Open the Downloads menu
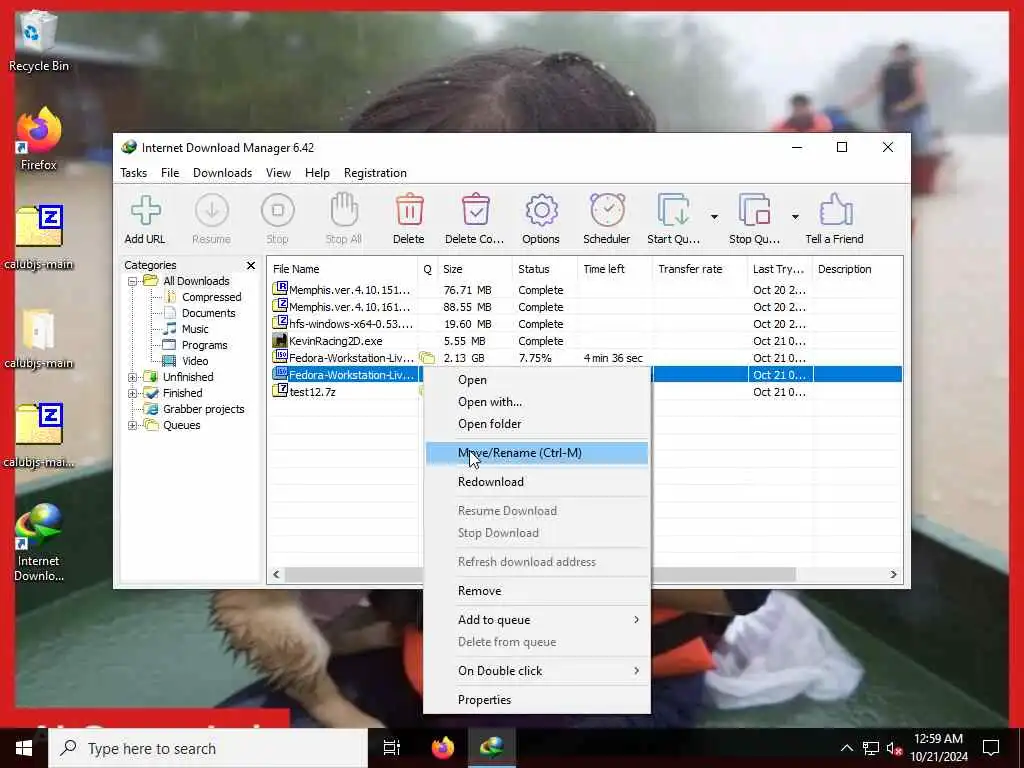This screenshot has height=768, width=1024. click(x=222, y=173)
